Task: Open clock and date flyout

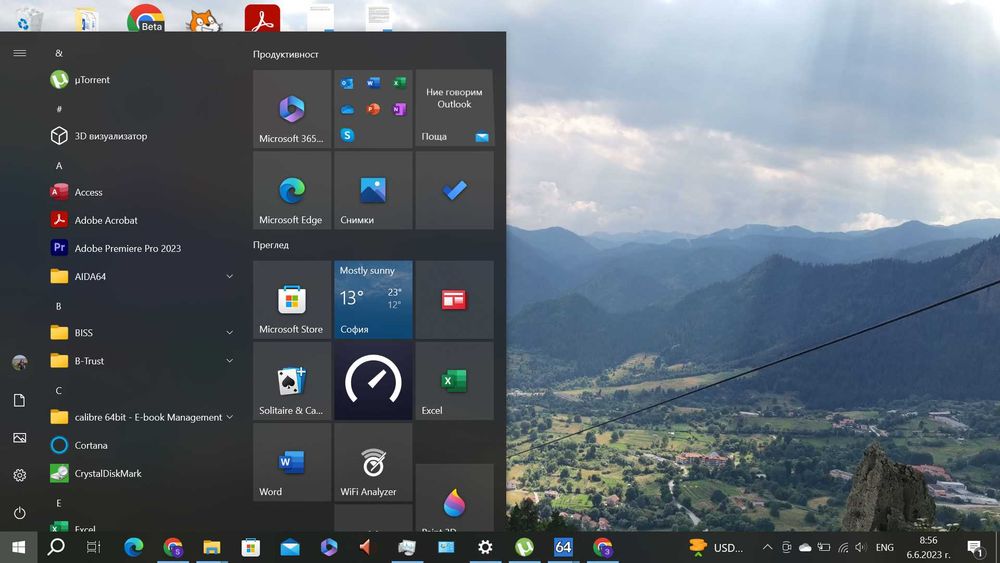Action: point(929,547)
